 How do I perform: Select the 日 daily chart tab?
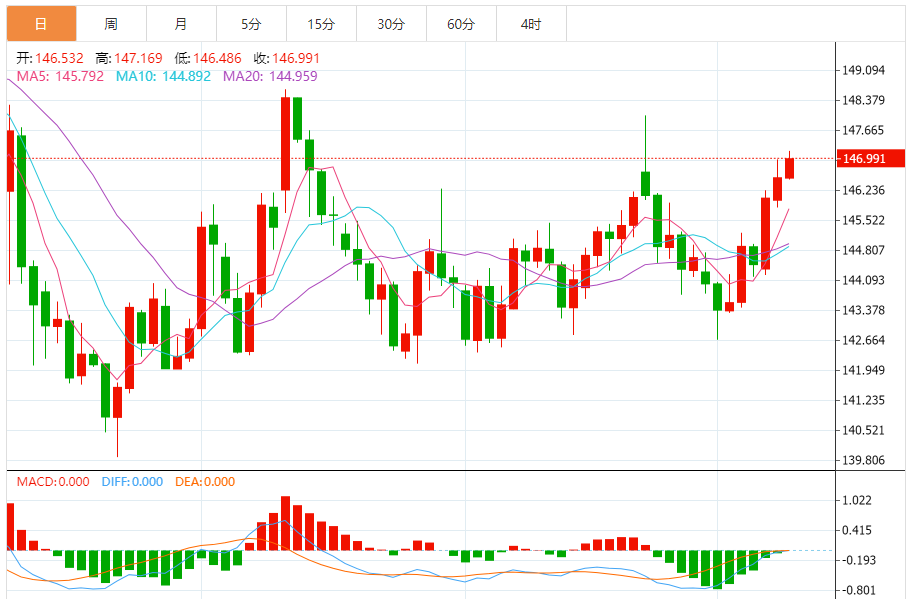click(x=41, y=24)
